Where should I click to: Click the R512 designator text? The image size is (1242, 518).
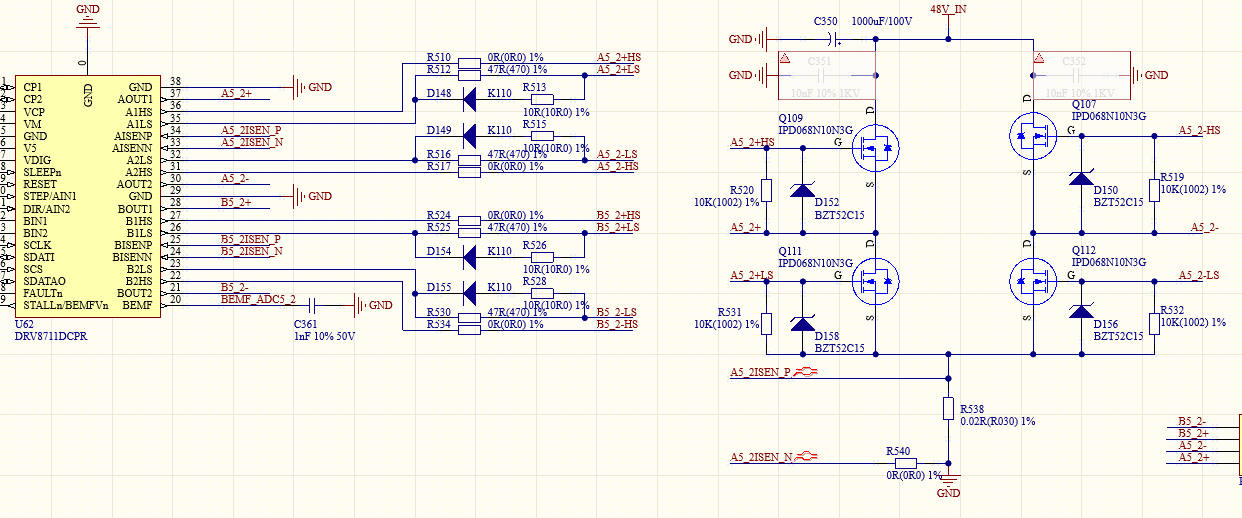coord(438,69)
